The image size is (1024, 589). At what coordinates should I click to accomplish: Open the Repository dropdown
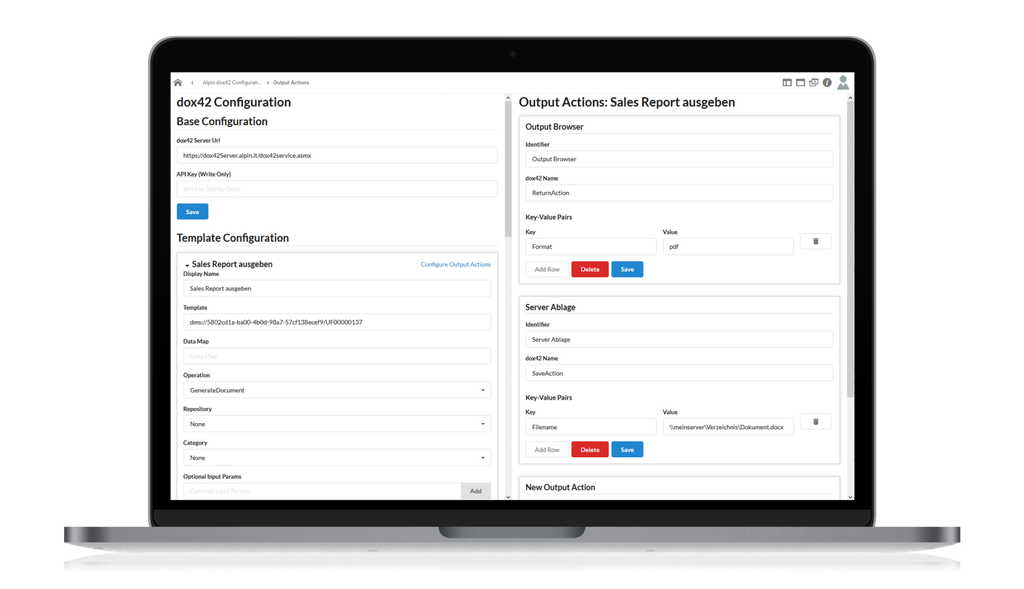[337, 424]
